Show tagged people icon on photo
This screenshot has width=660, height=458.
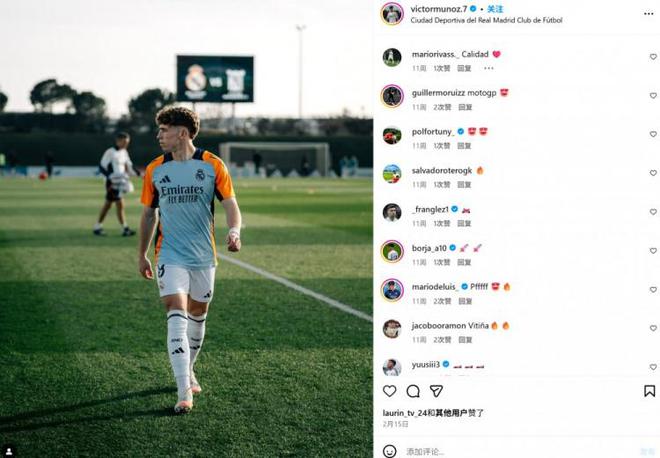tap(9, 450)
